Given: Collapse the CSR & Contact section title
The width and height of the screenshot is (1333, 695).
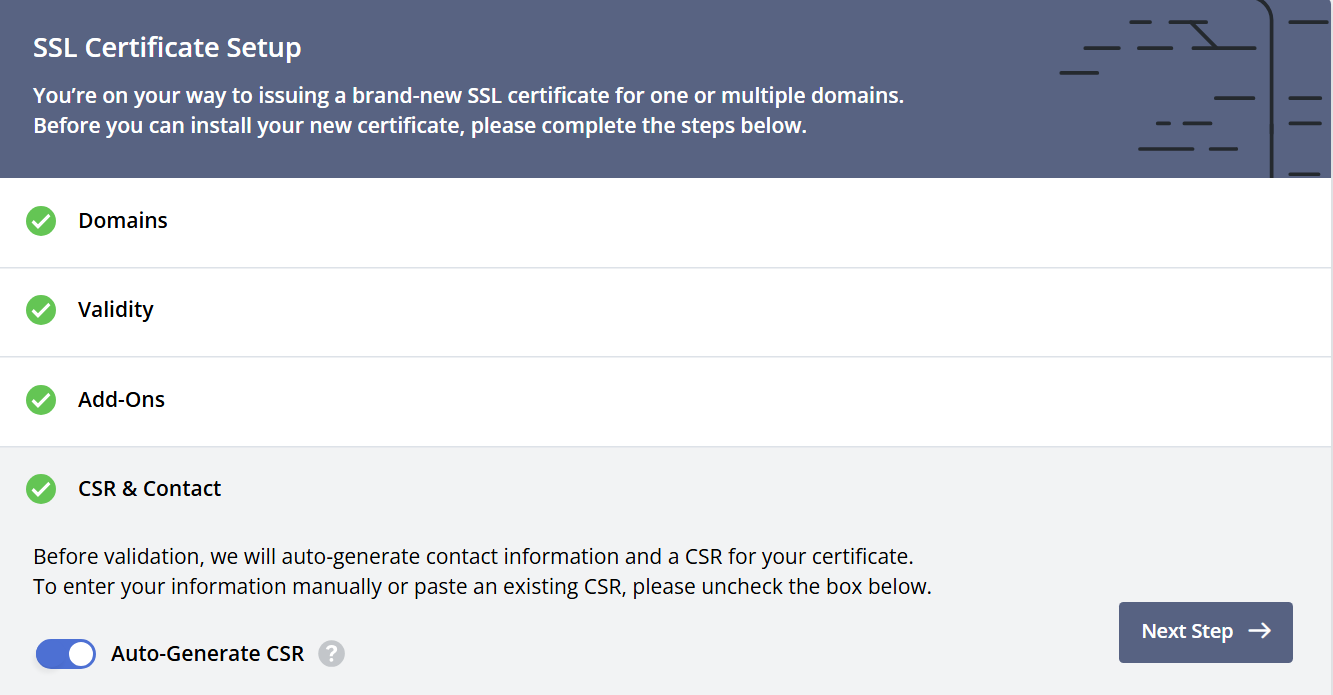Looking at the screenshot, I should 150,489.
